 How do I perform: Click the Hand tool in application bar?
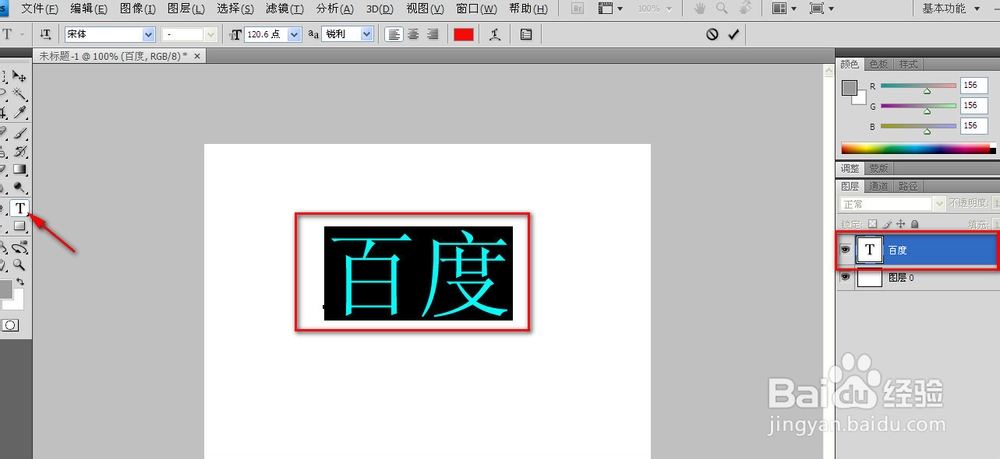(x=700, y=8)
